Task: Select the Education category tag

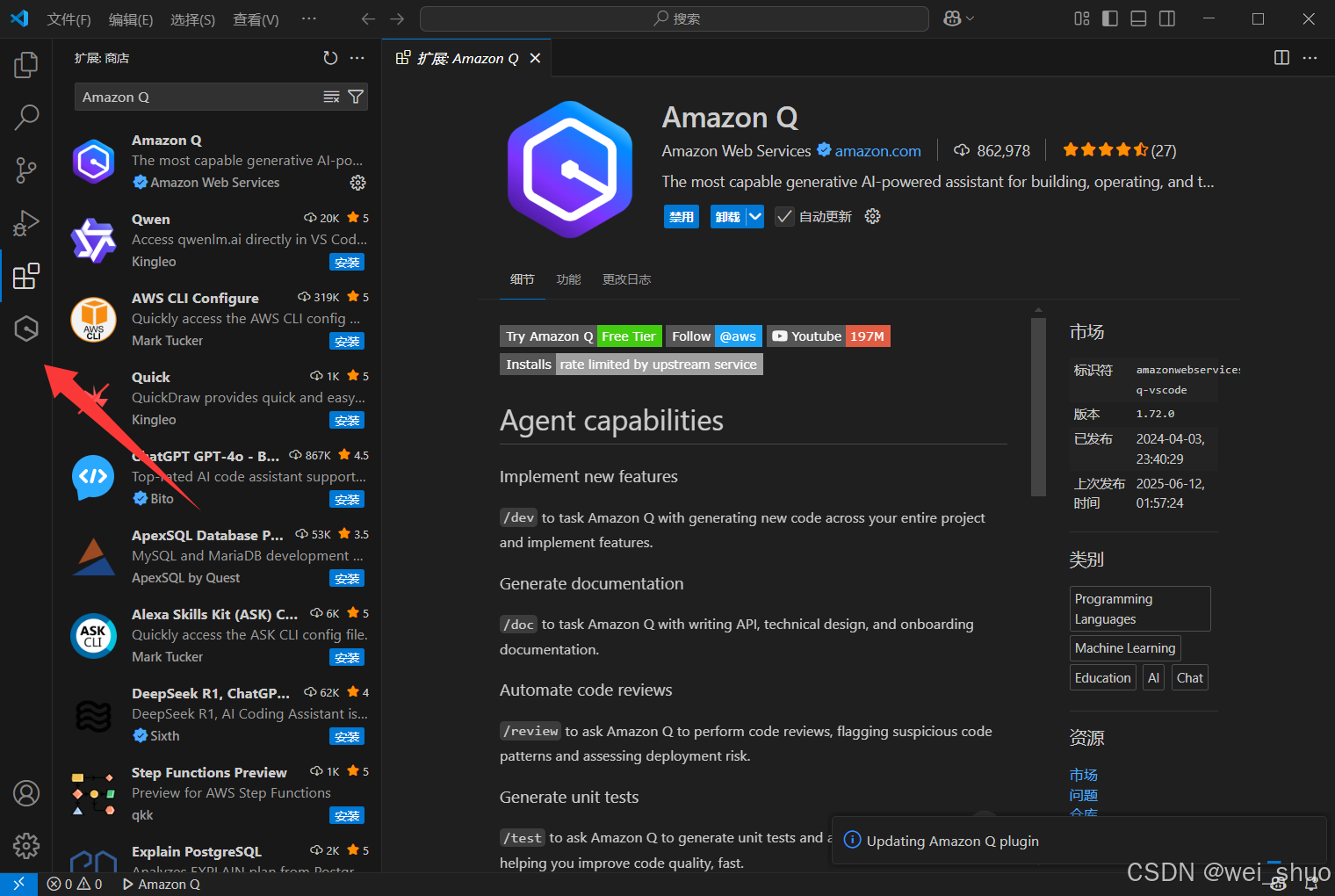Action: [x=1103, y=678]
